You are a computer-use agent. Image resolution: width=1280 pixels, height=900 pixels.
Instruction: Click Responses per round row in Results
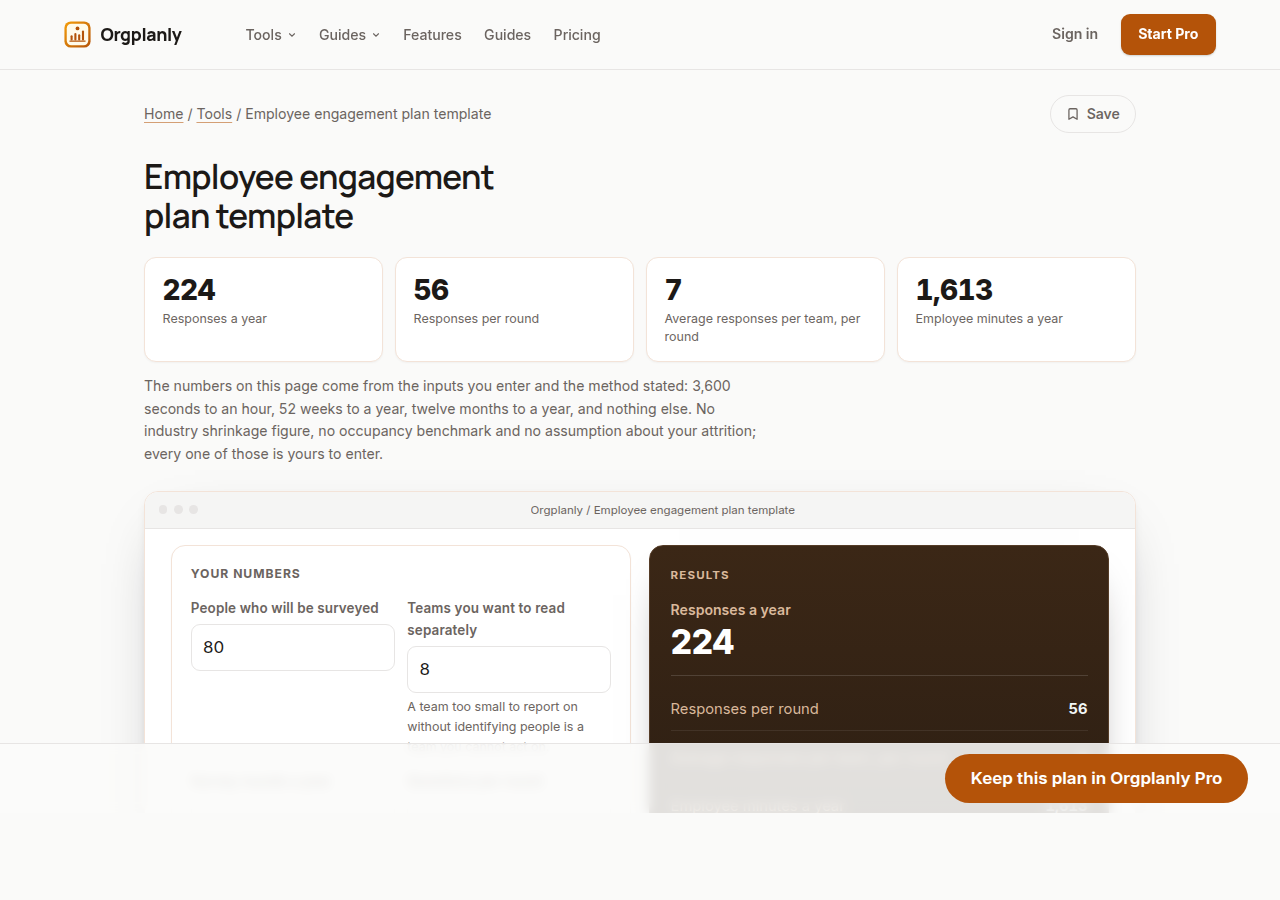pyautogui.click(x=879, y=708)
